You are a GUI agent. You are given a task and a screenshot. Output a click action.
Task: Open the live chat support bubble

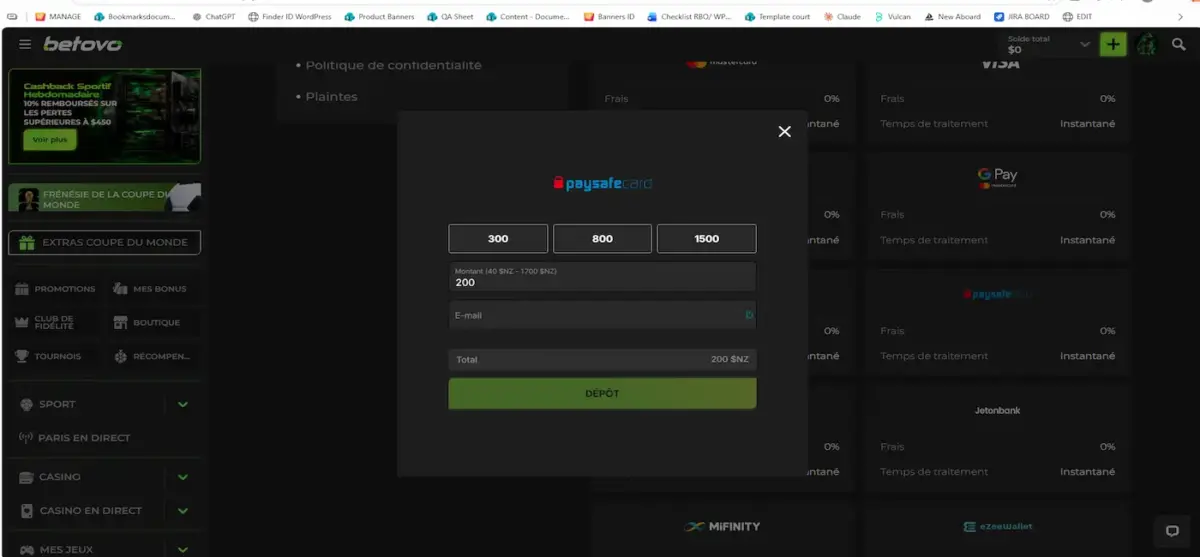click(x=1173, y=531)
